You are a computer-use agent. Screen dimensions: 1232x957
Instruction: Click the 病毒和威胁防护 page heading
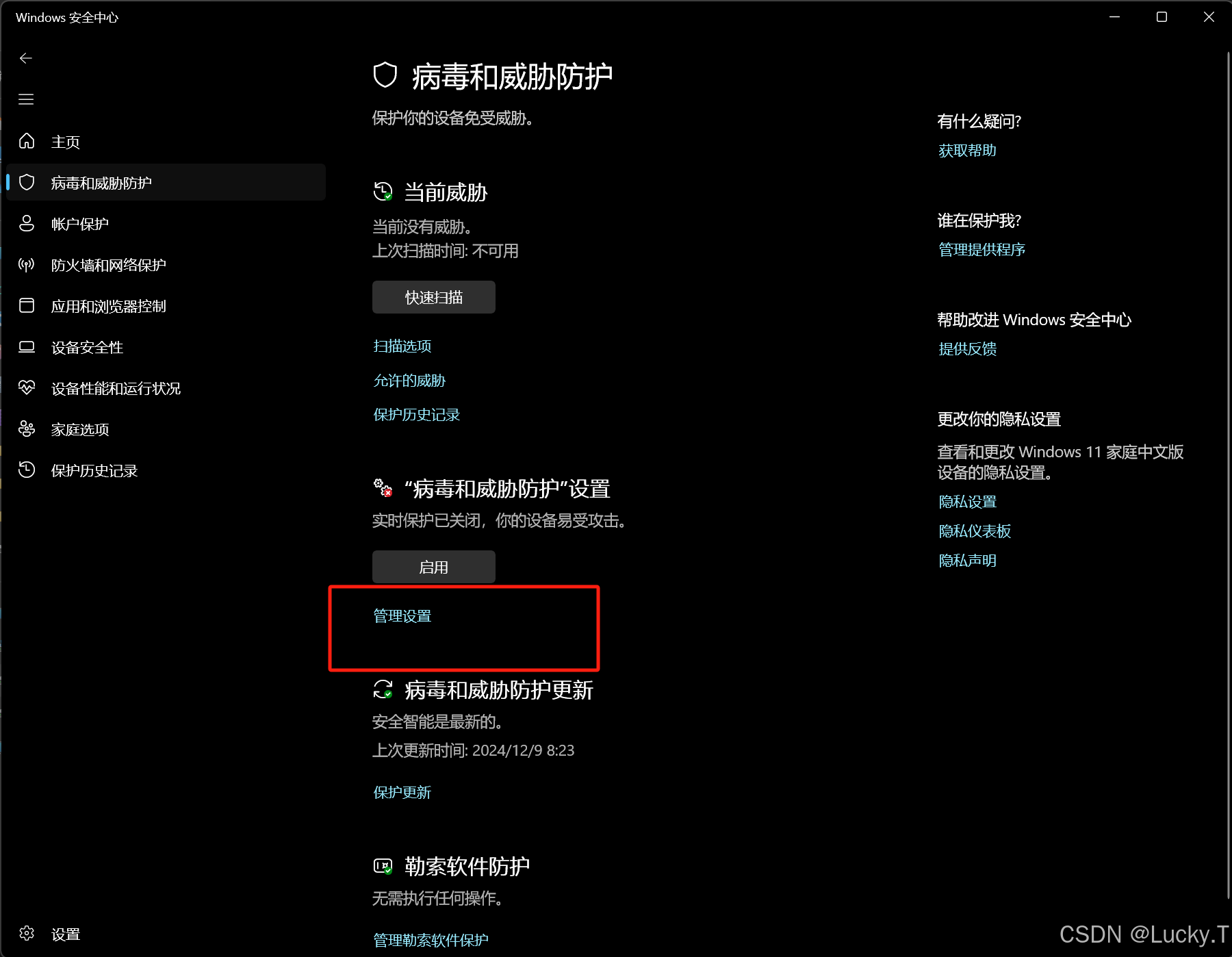512,76
